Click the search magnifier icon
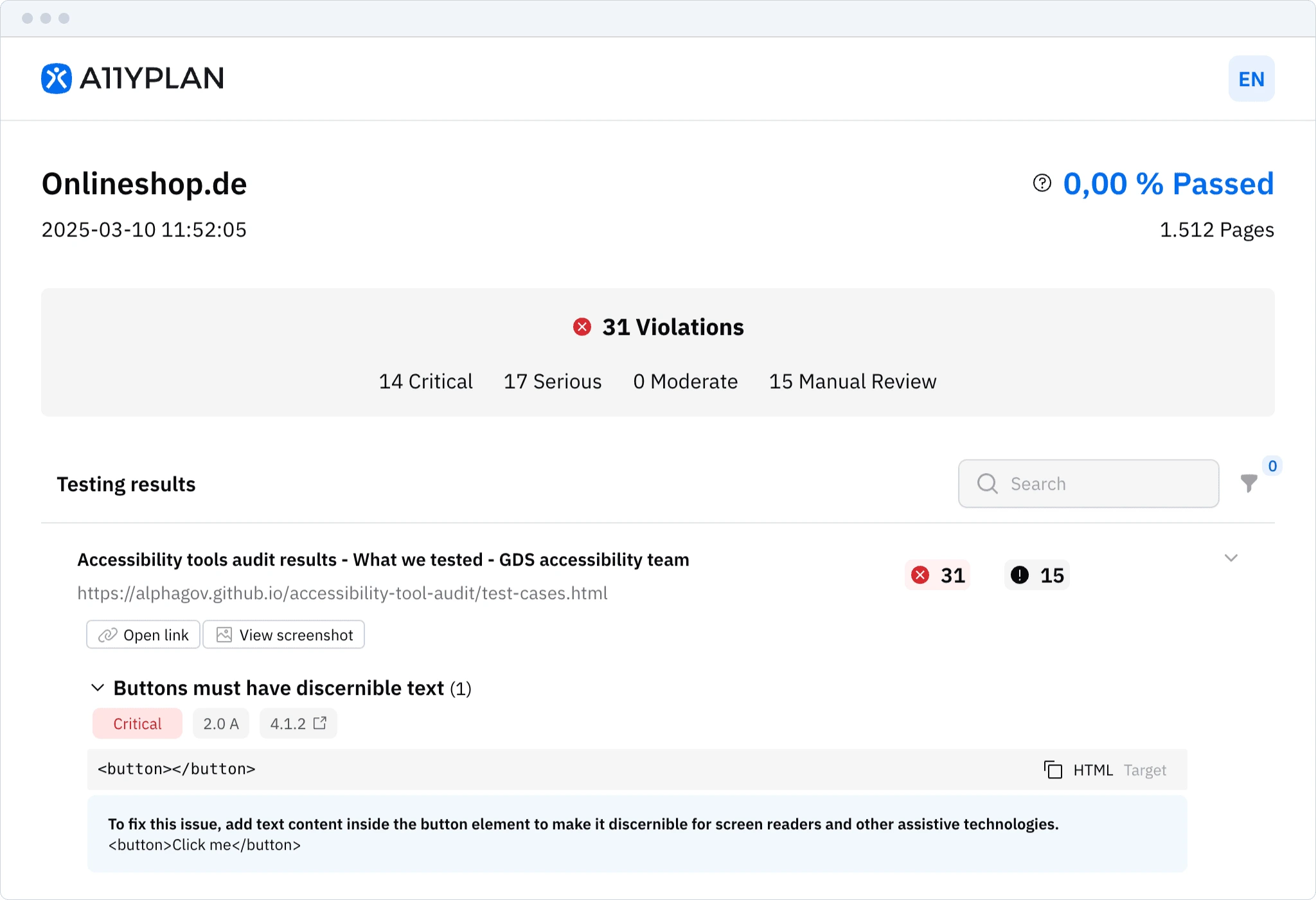Image resolution: width=1316 pixels, height=900 pixels. point(987,483)
